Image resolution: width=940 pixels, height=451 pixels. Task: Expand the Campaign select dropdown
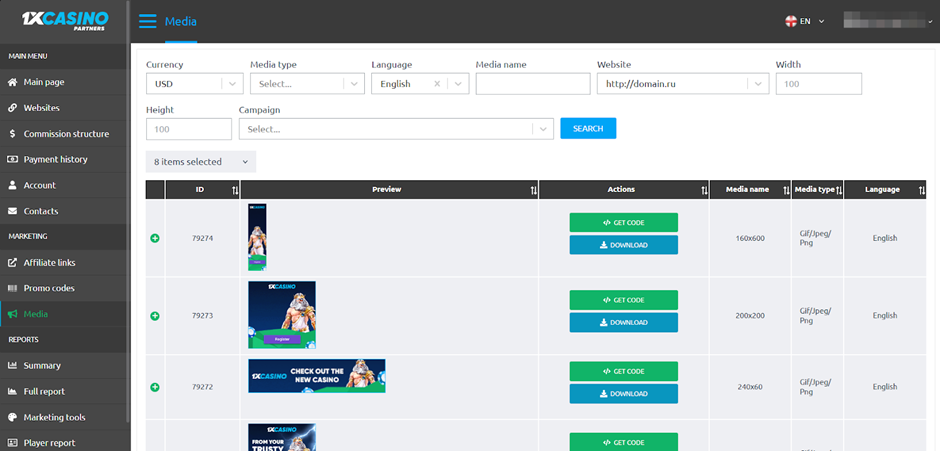[x=396, y=129]
